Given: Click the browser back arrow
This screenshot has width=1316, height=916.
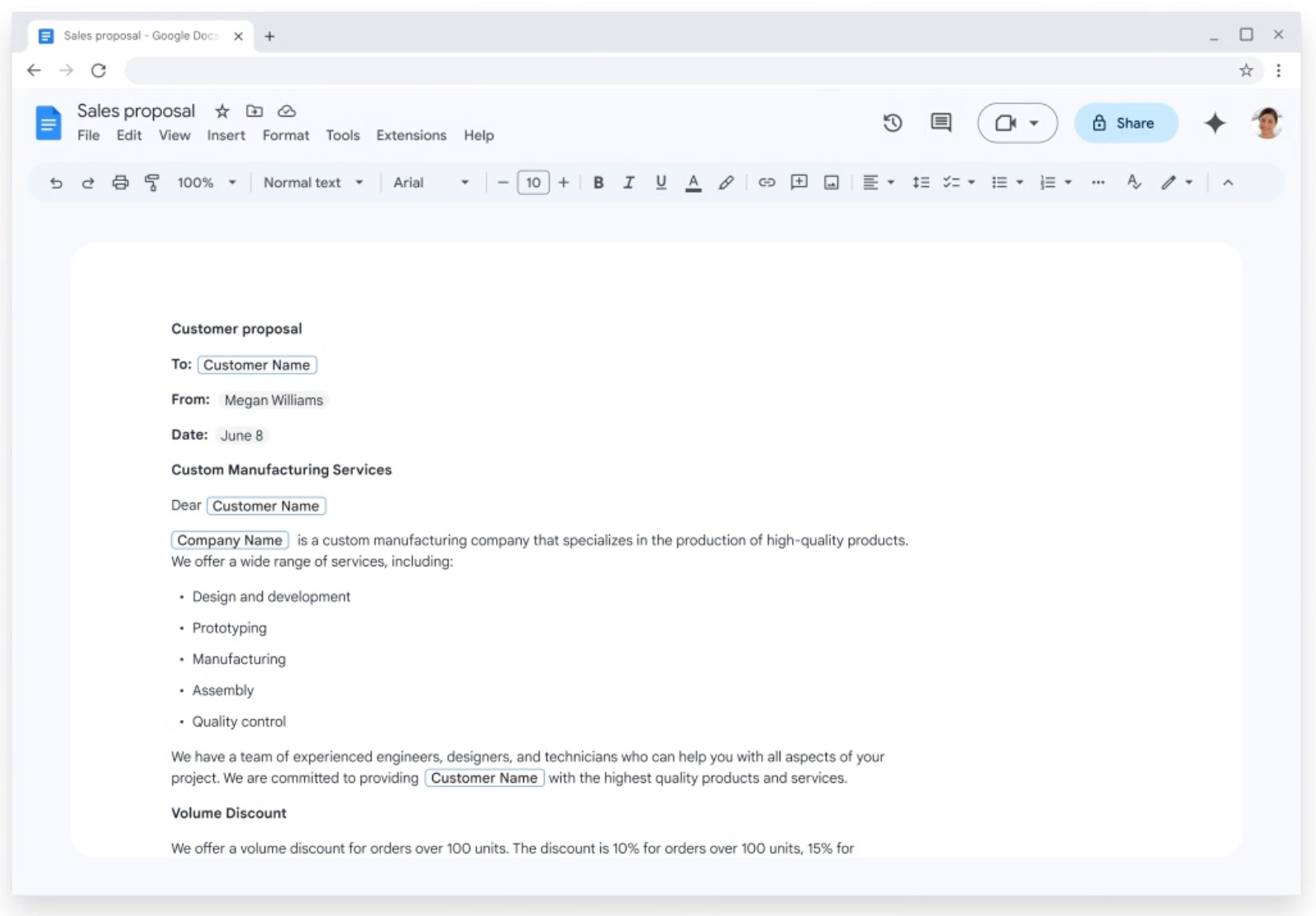Looking at the screenshot, I should point(34,70).
